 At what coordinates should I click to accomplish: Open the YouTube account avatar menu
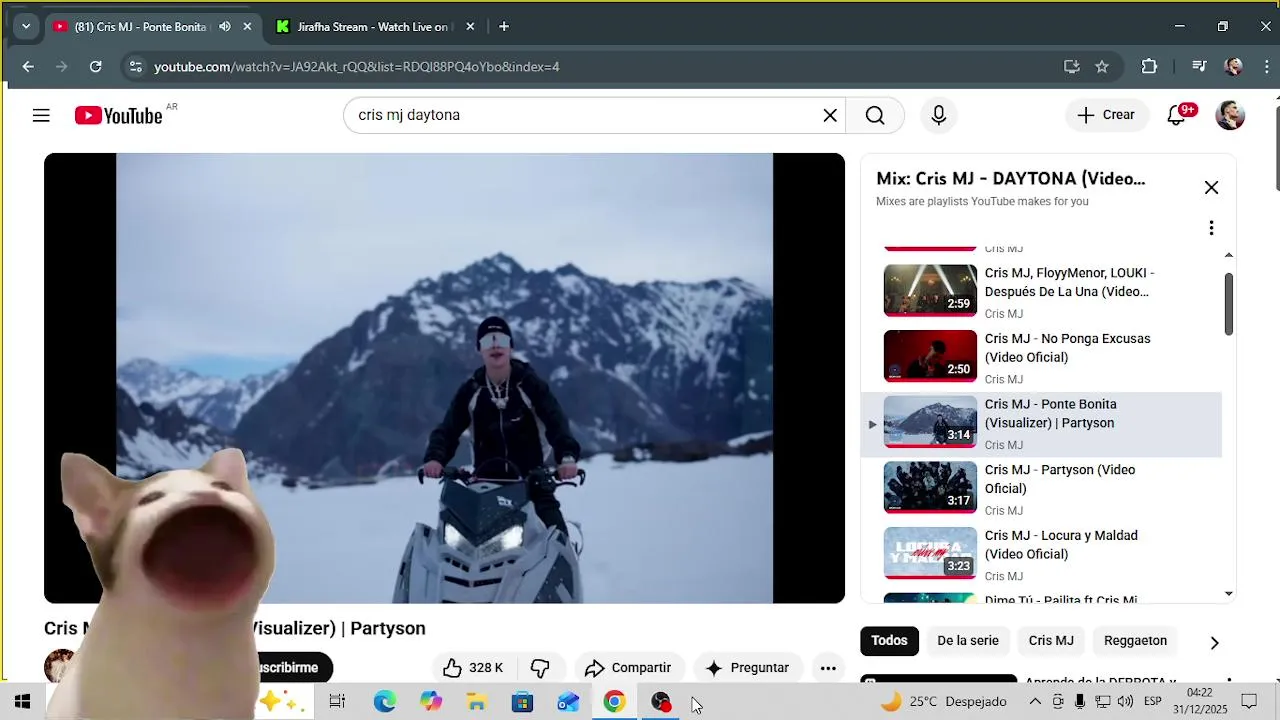[x=1230, y=115]
